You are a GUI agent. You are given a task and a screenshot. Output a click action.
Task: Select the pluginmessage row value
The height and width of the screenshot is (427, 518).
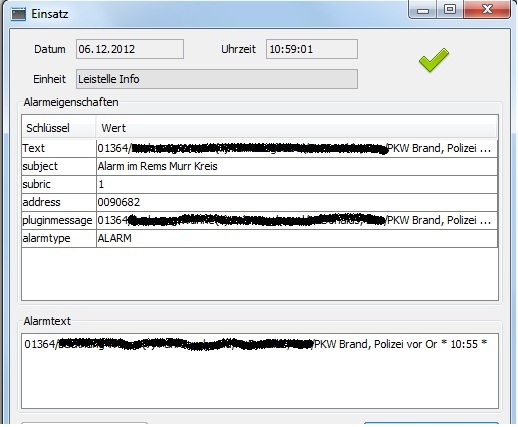(297, 220)
